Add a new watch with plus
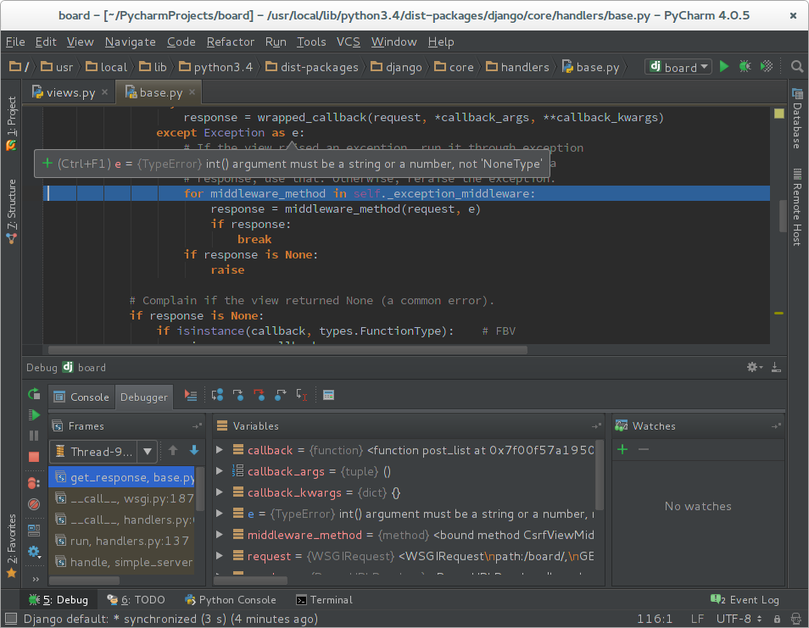 coord(622,449)
